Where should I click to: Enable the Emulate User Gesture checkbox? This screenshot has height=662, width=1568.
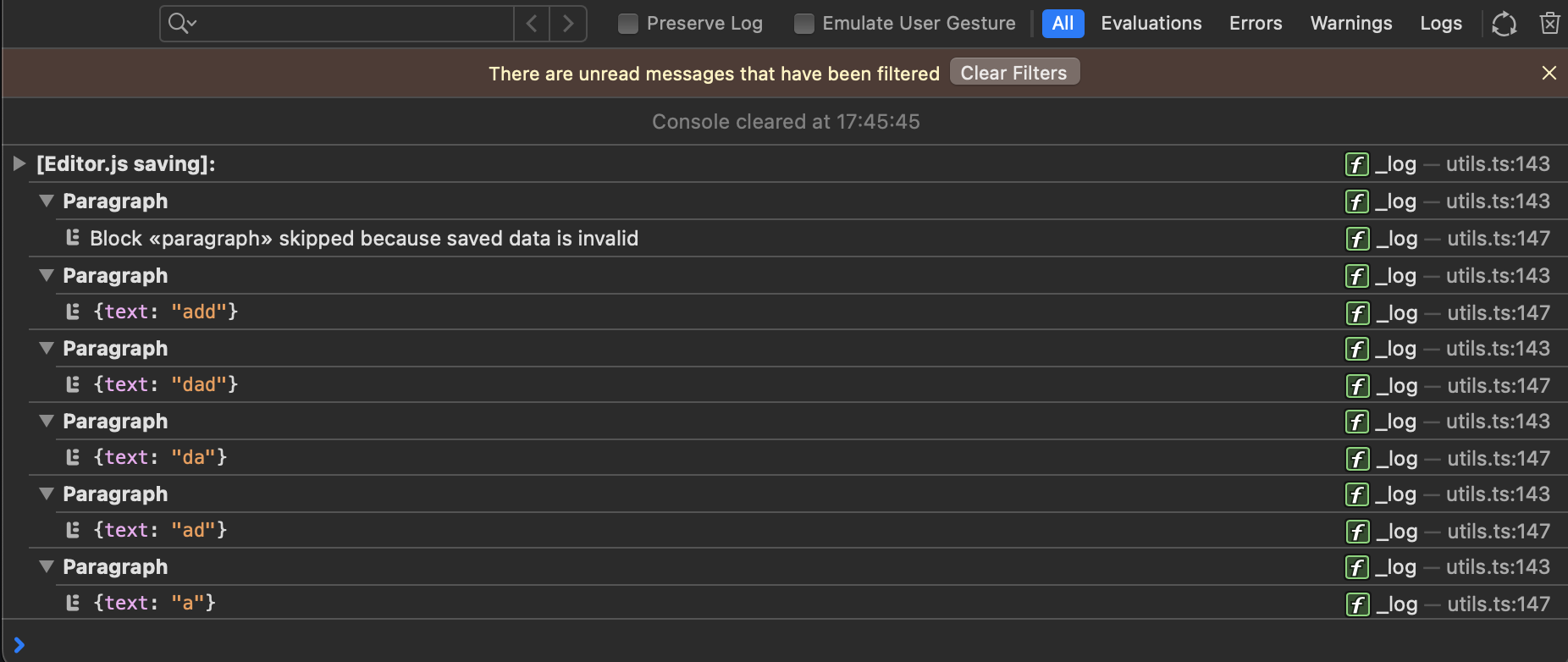click(x=803, y=23)
